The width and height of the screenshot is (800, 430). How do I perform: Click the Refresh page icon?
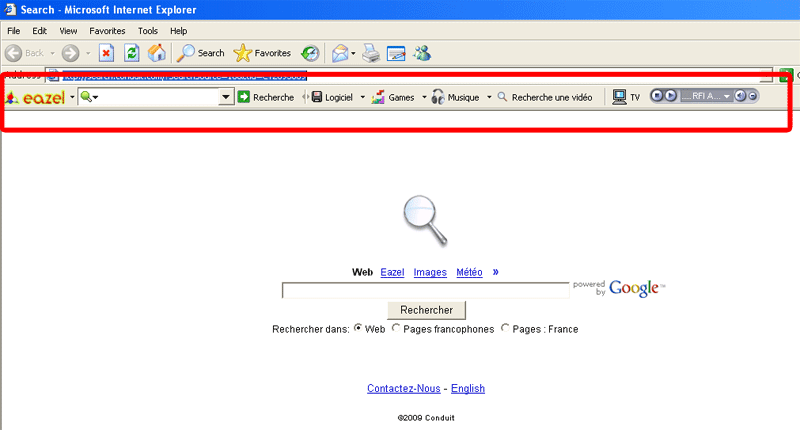(x=131, y=53)
